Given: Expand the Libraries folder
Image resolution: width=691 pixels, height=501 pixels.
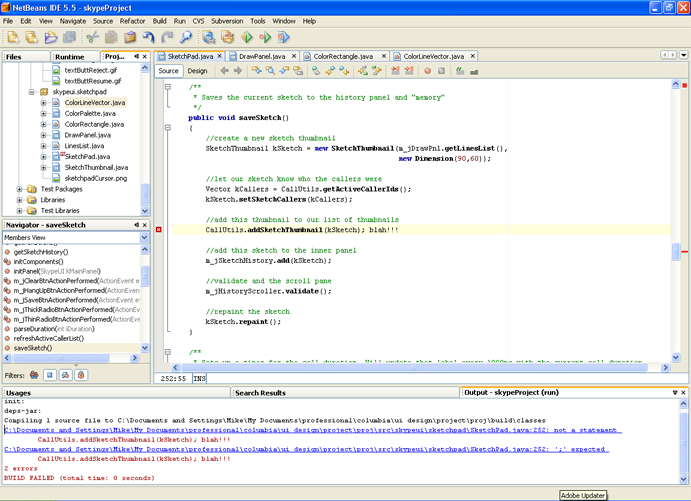Looking at the screenshot, I should (x=19, y=200).
